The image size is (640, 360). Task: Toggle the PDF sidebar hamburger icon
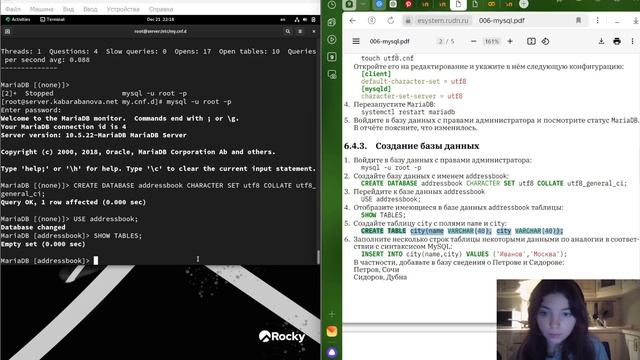(x=356, y=41)
